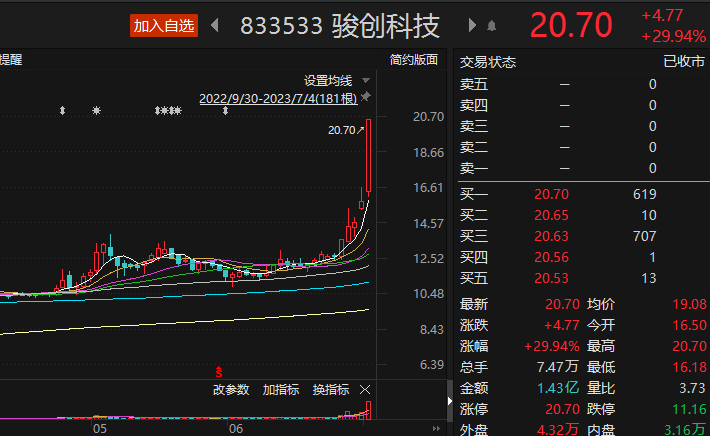Click 换指标 to change indicator
Screen dimensions: 710x436
click(331, 390)
